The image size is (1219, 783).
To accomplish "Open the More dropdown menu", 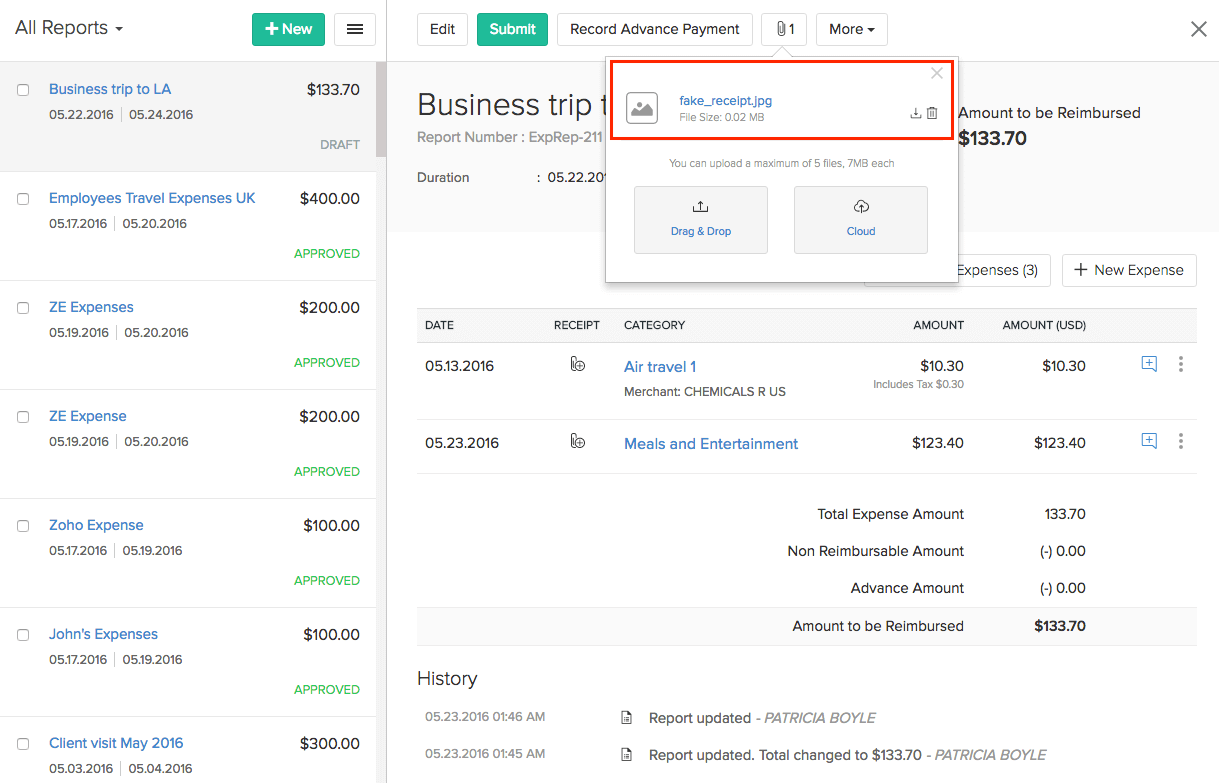I will point(851,29).
